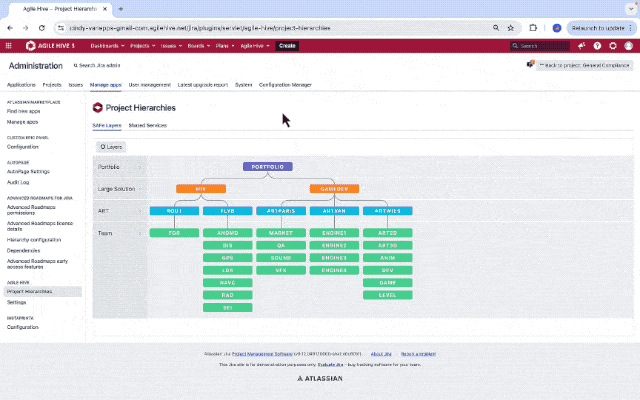Viewport: 640px width, 400px height.
Task: Click the Agile Hive 3 logo
Action: [x=50, y=46]
